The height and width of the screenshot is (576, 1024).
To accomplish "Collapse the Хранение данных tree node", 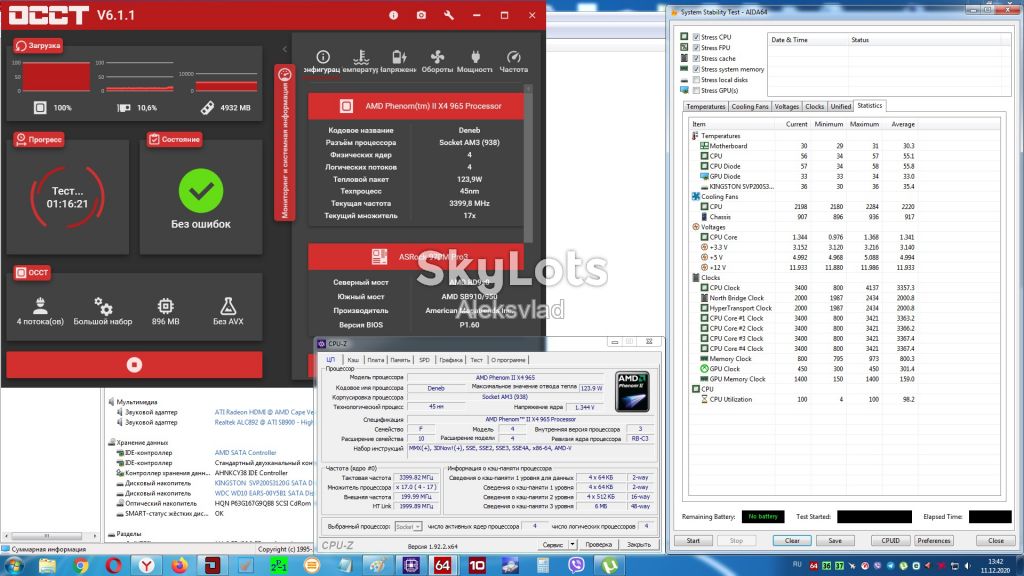I will 111,443.
